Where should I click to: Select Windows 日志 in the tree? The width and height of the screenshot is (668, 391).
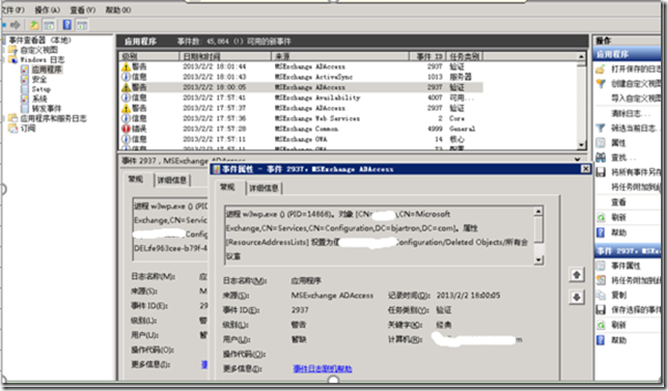[x=42, y=60]
